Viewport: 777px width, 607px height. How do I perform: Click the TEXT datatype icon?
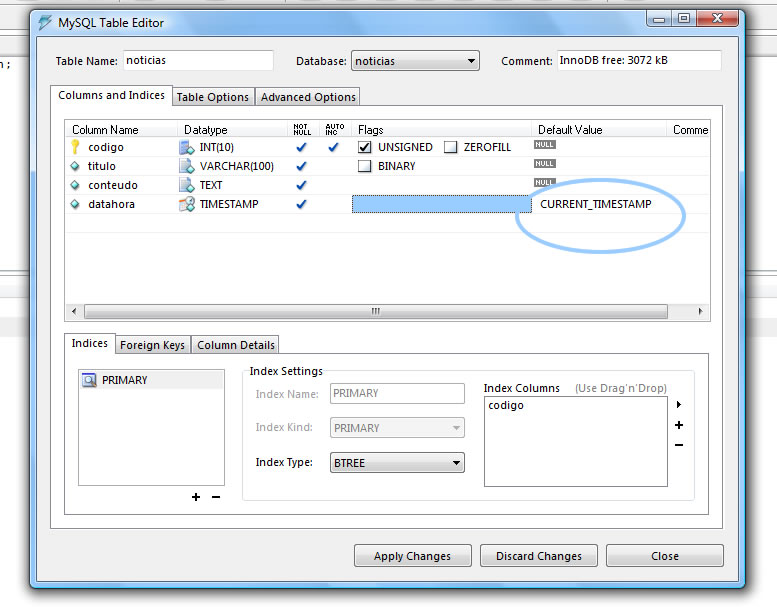[186, 185]
